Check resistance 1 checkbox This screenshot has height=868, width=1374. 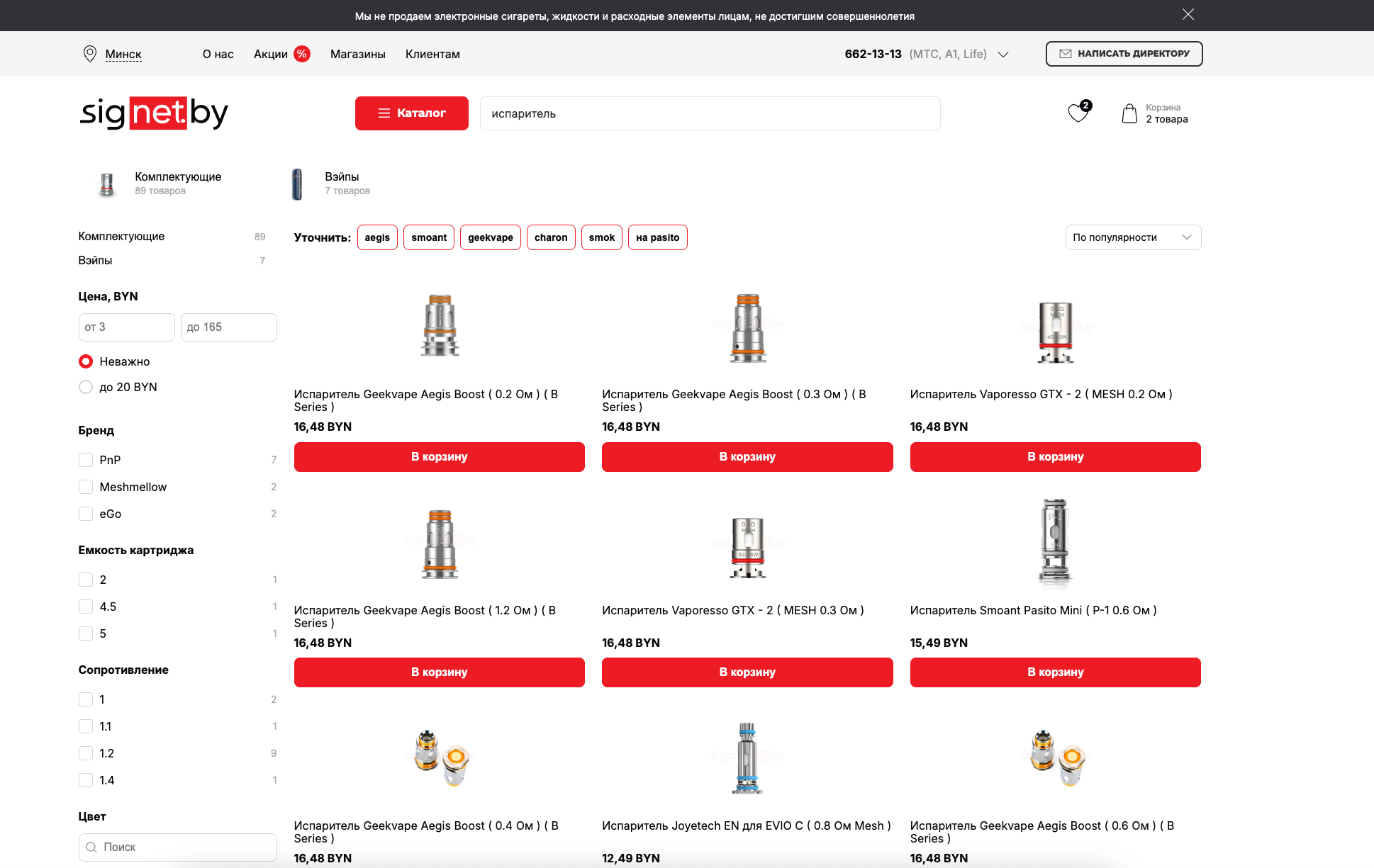[x=86, y=699]
